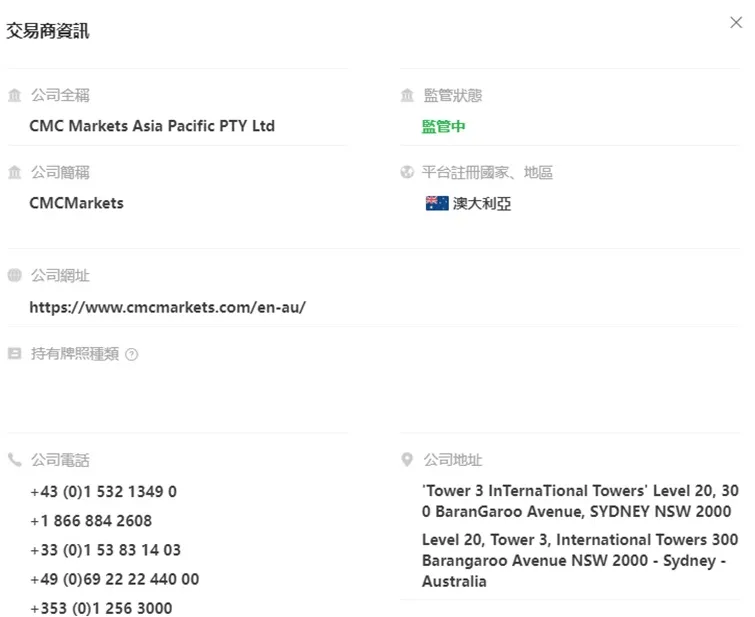Open the https://www.cmcmarkets.com/en-au/ link

168,307
